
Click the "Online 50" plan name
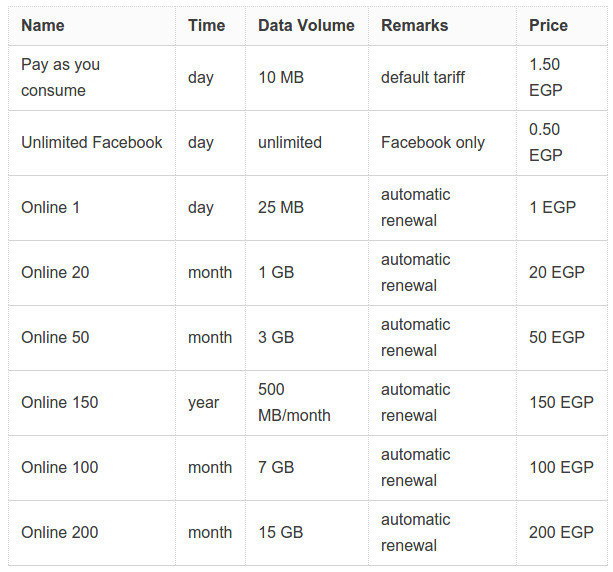click(x=55, y=337)
